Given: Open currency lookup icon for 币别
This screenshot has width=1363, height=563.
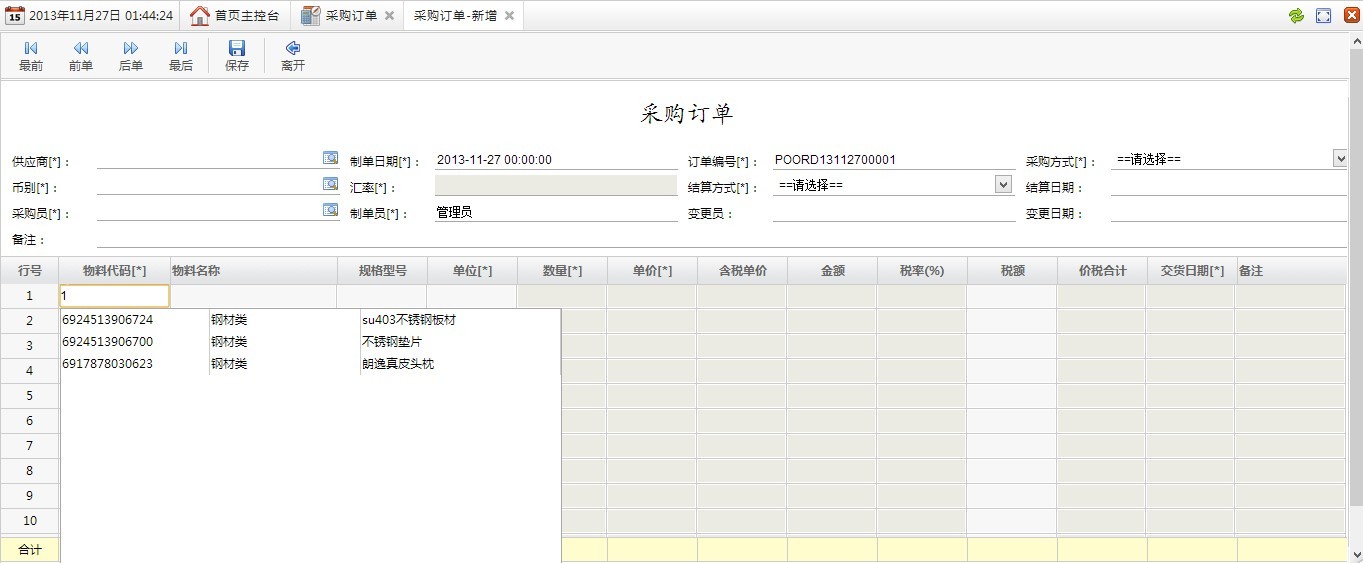Looking at the screenshot, I should pos(330,184).
